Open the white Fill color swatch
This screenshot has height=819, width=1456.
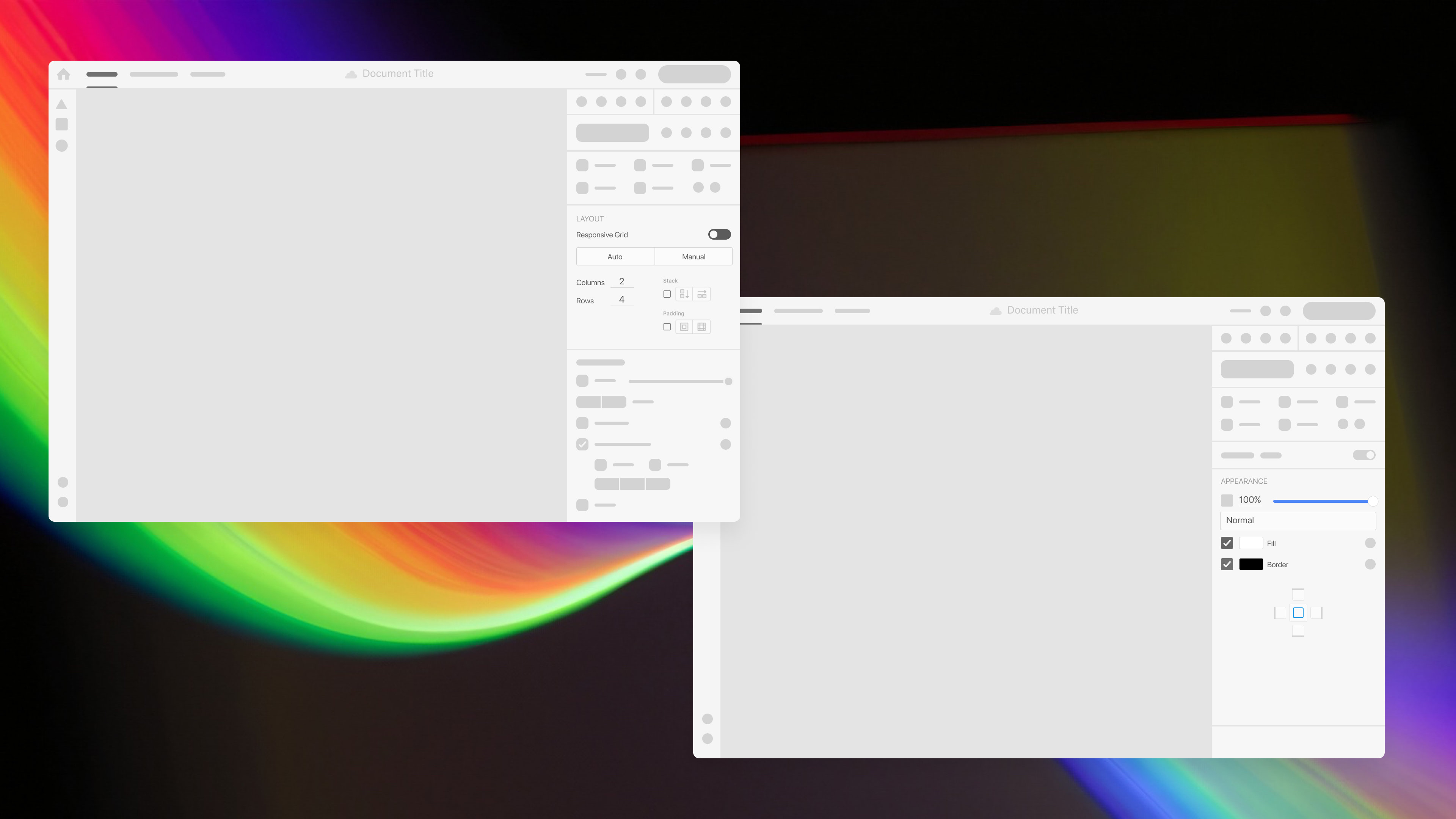pyautogui.click(x=1251, y=543)
